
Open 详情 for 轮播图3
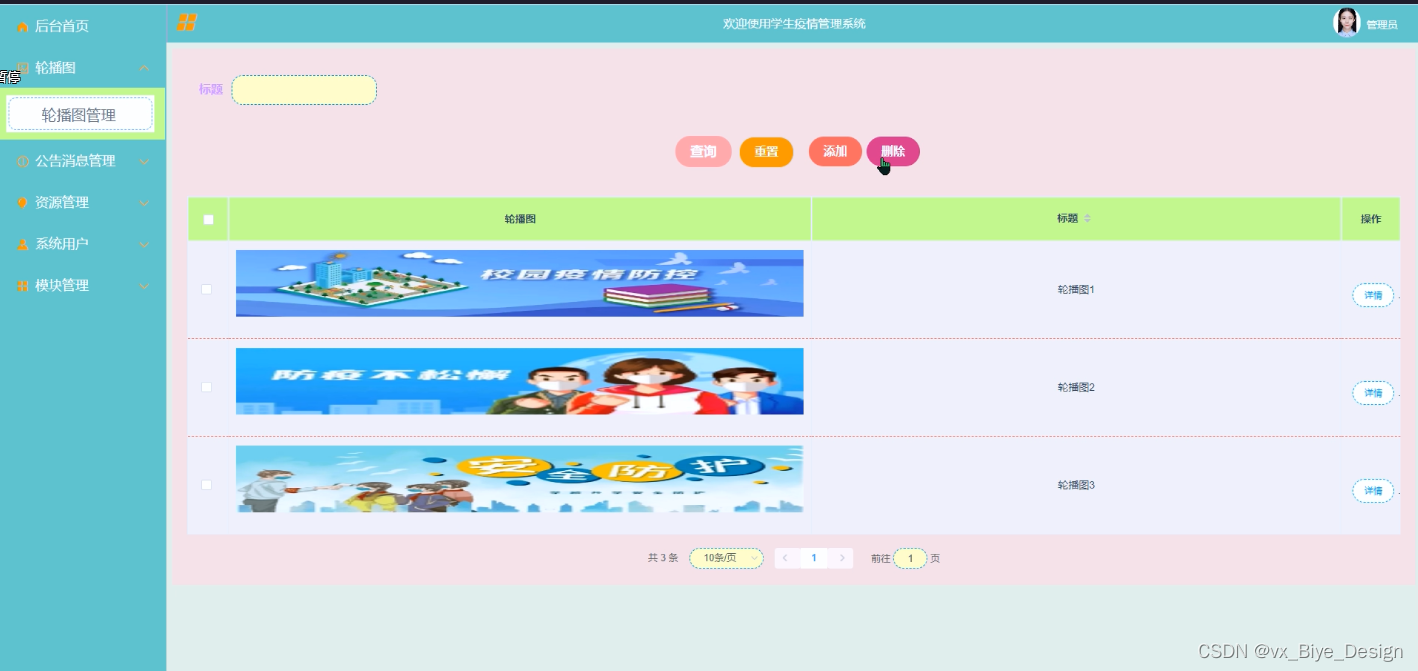point(1373,491)
